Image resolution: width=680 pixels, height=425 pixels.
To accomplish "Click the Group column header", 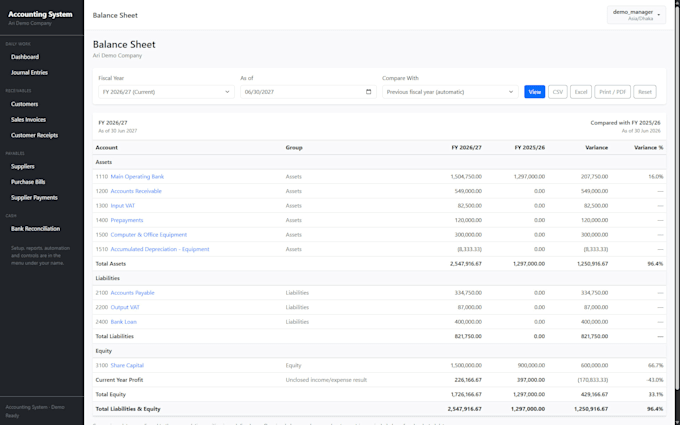I will click(294, 148).
